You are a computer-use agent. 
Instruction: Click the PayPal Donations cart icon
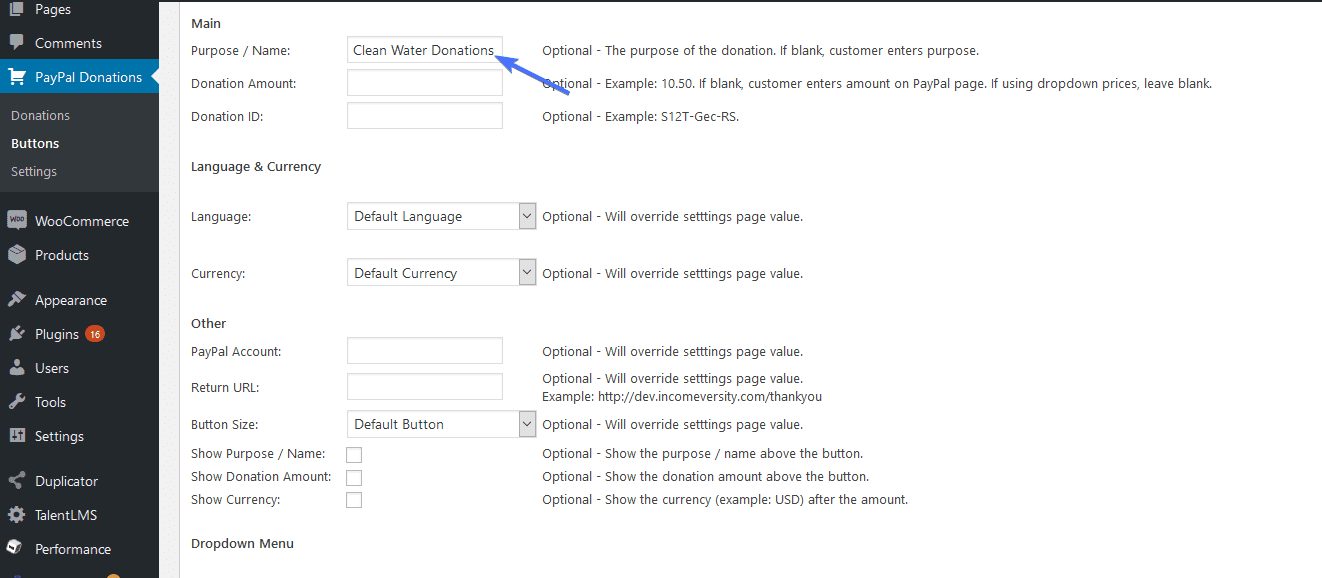click(x=17, y=77)
